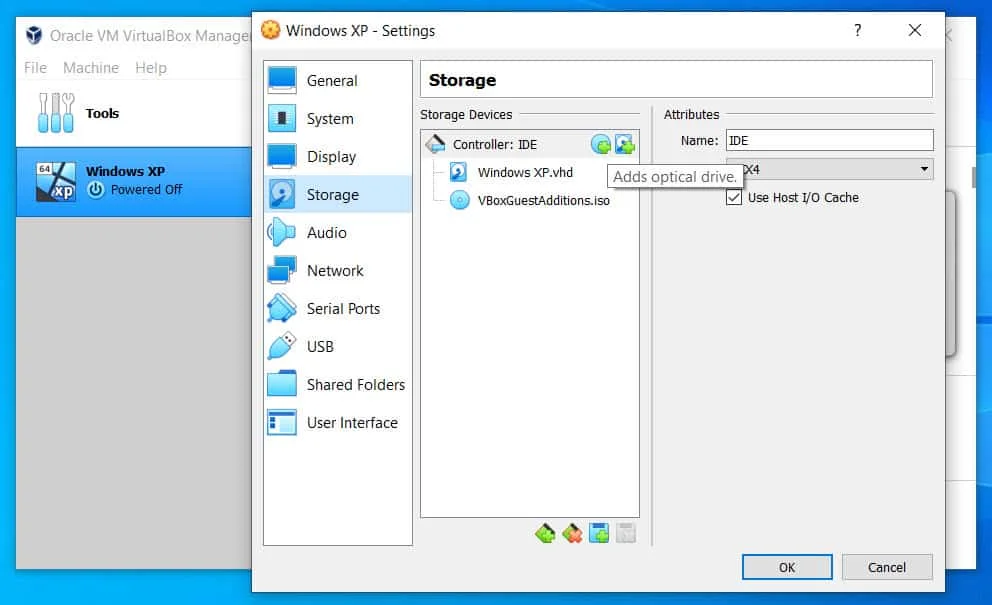This screenshot has height=605, width=992.
Task: Confirm settings with the OK button
Action: [787, 567]
